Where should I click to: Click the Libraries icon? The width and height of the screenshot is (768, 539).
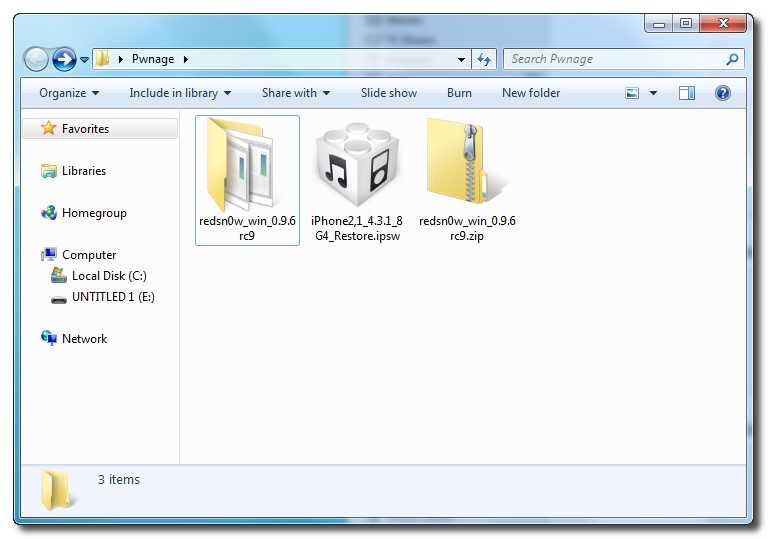48,171
